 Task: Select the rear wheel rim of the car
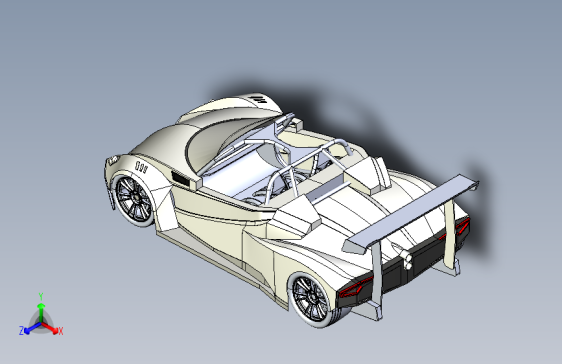tap(310, 297)
